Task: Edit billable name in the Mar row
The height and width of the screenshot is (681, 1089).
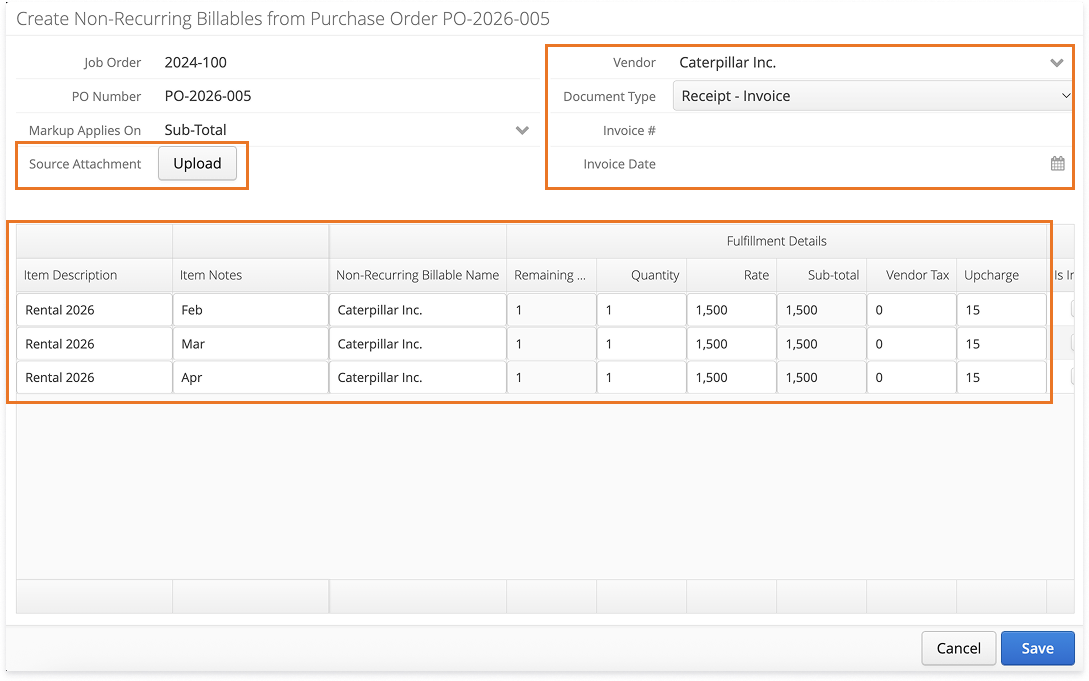Action: click(x=417, y=344)
